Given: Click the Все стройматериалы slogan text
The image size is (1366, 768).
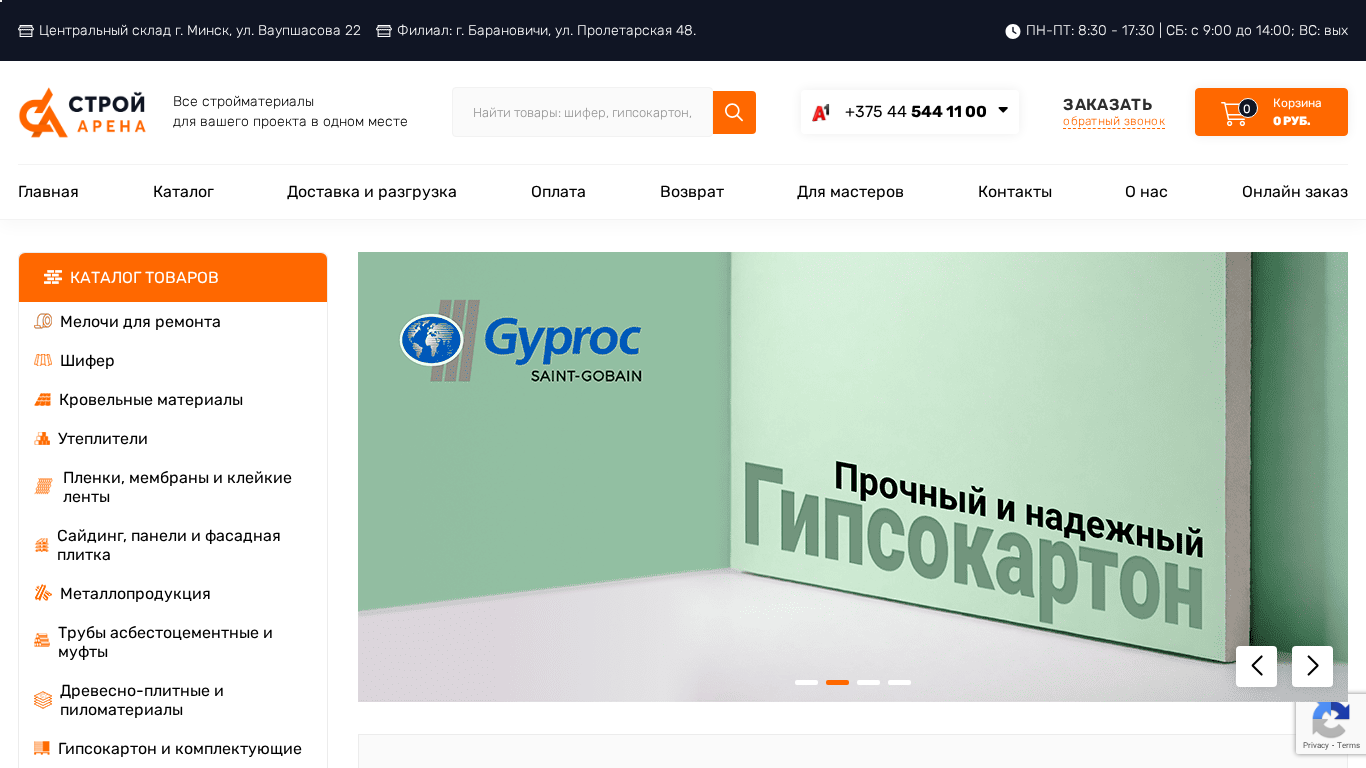Looking at the screenshot, I should coord(290,112).
